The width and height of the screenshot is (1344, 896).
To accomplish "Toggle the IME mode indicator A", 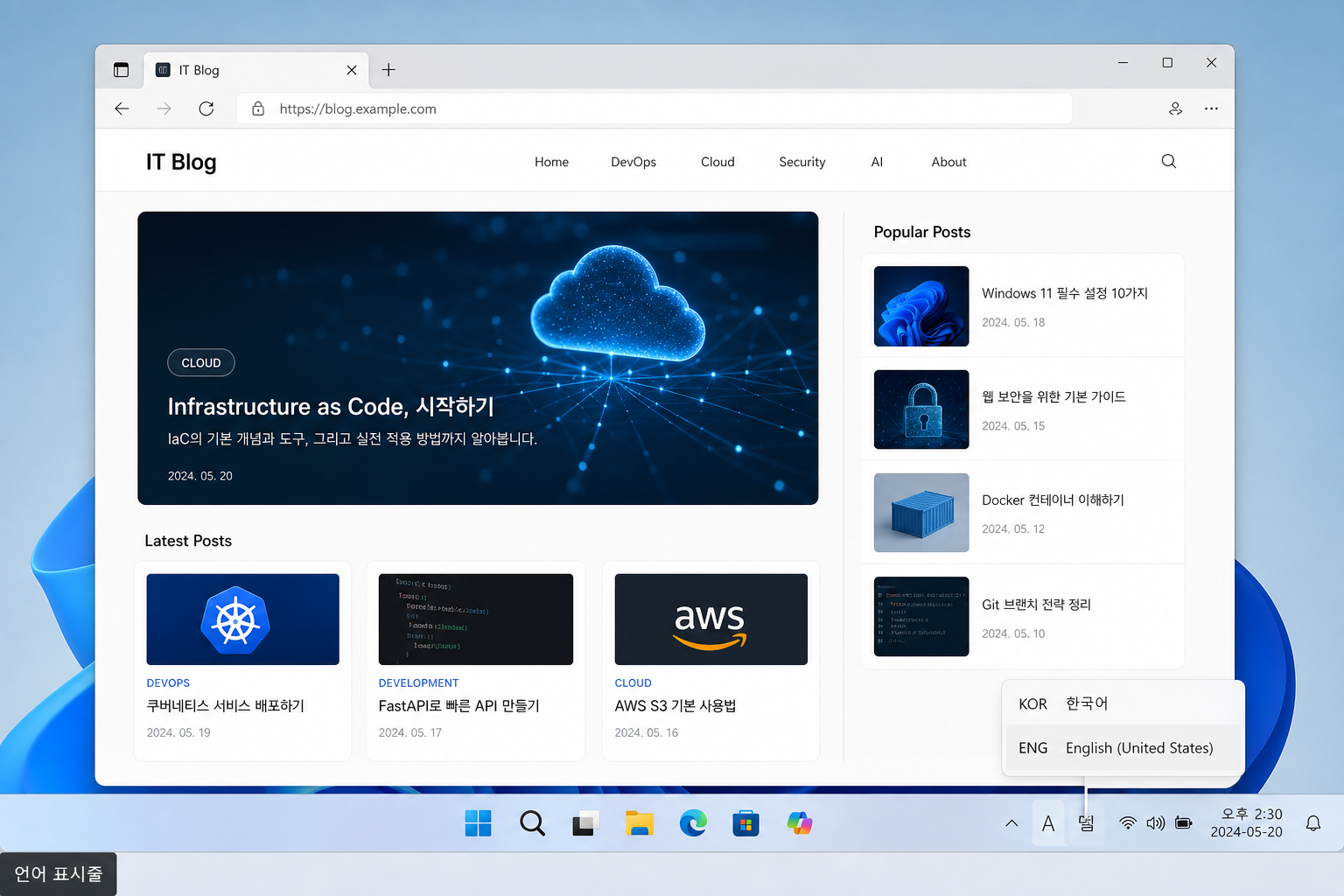I will 1048,823.
